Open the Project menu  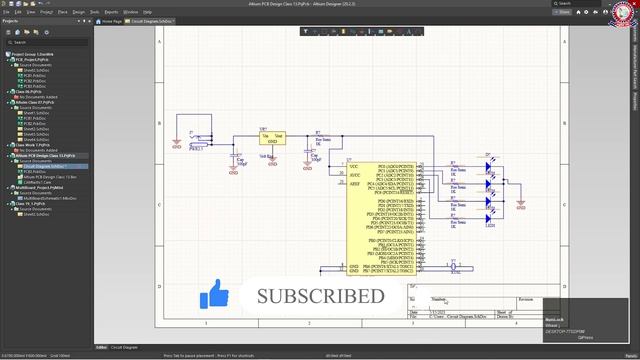[x=46, y=12]
